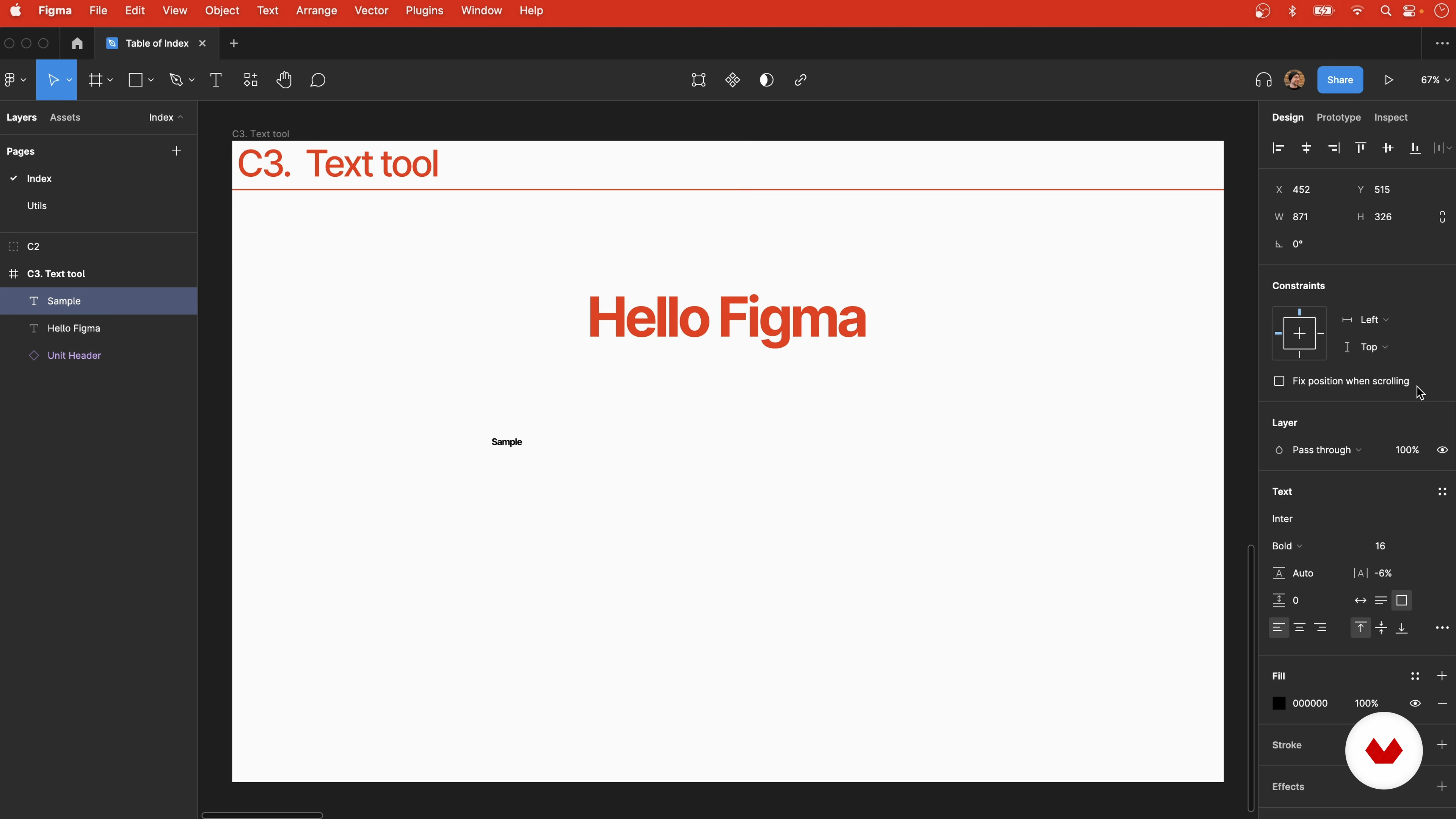Screen dimensions: 1456x819
Task: Click Align vertical centers icon
Action: (1388, 148)
